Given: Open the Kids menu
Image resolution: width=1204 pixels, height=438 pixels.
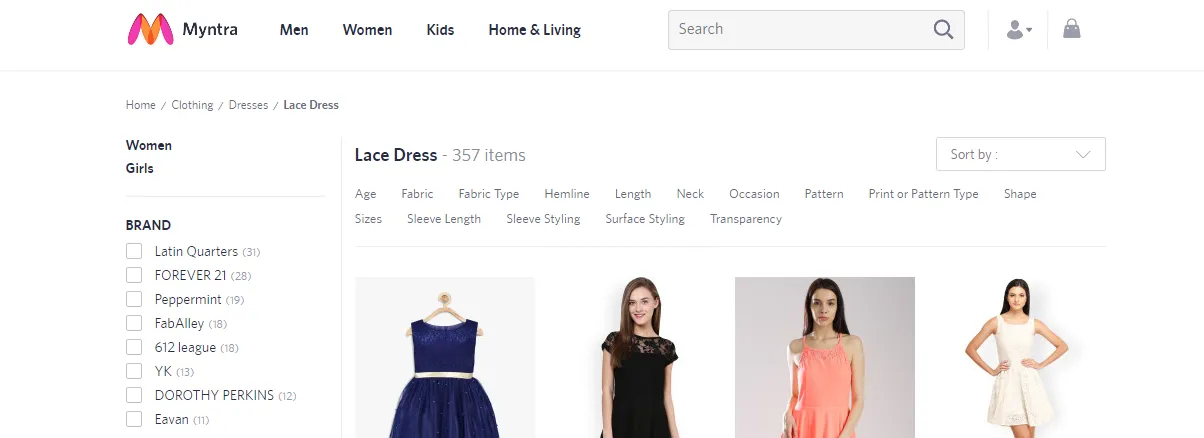Looking at the screenshot, I should (440, 30).
